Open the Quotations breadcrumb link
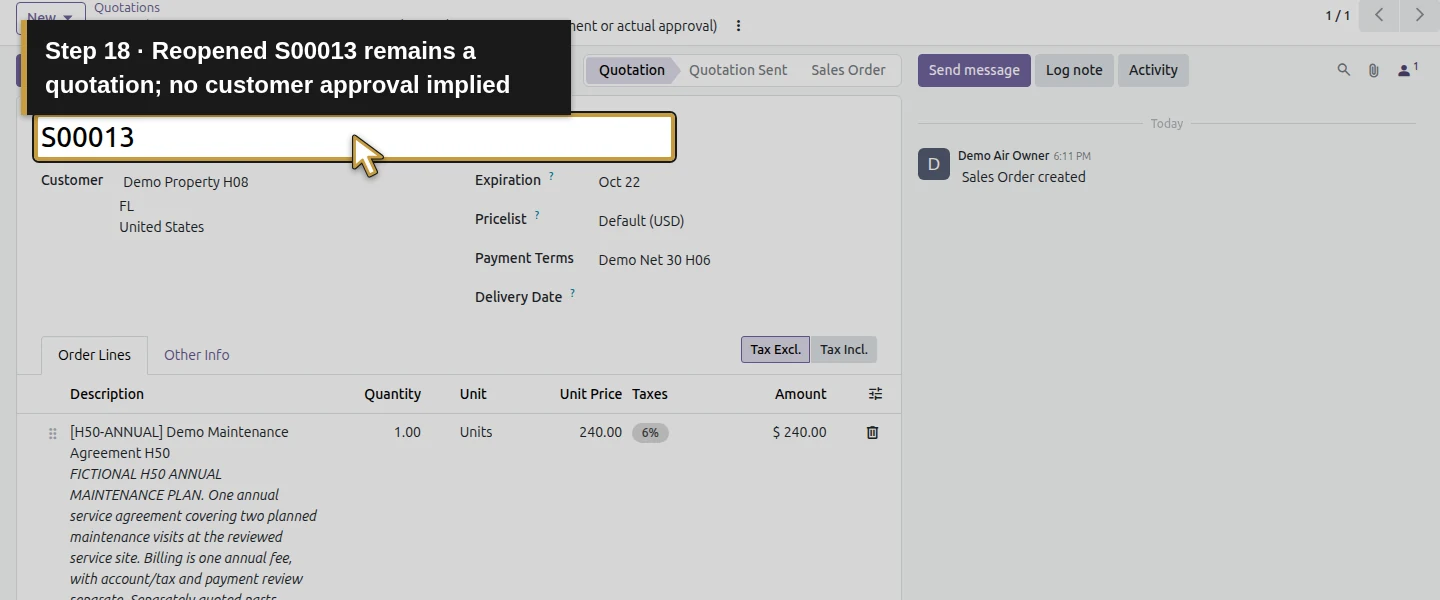This screenshot has height=600, width=1440. coord(127,8)
